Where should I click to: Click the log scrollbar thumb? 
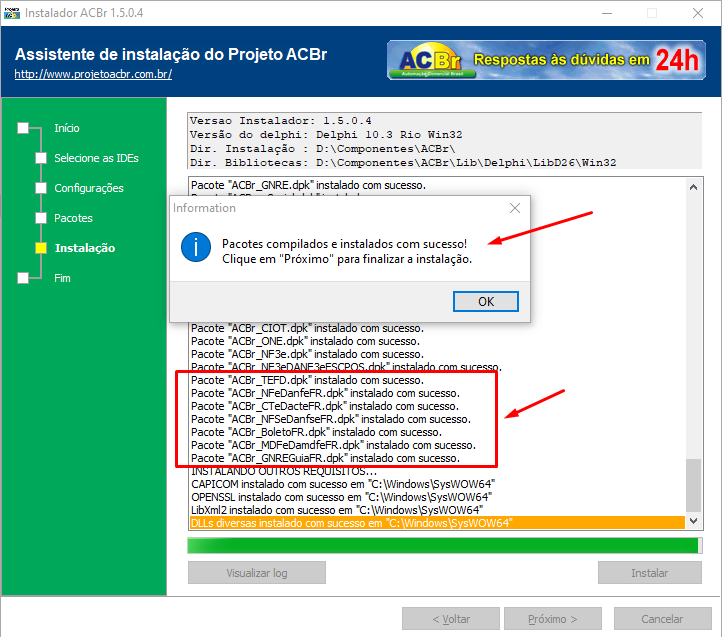(x=693, y=485)
